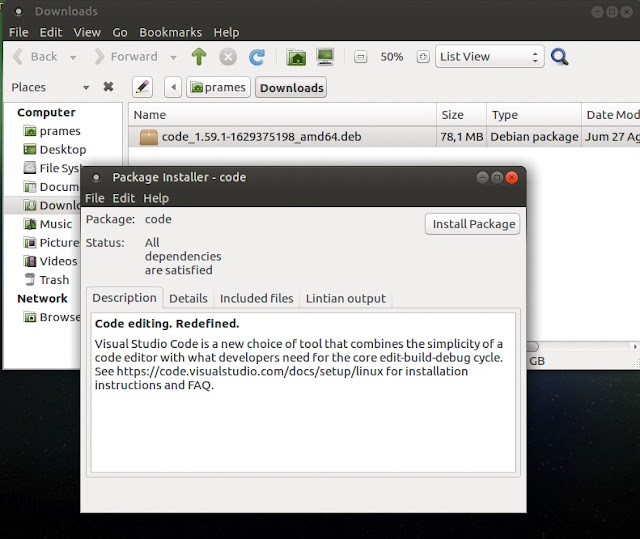Screen dimensions: 640x539
Task: Click the Debian package type cell
Action: click(x=534, y=137)
